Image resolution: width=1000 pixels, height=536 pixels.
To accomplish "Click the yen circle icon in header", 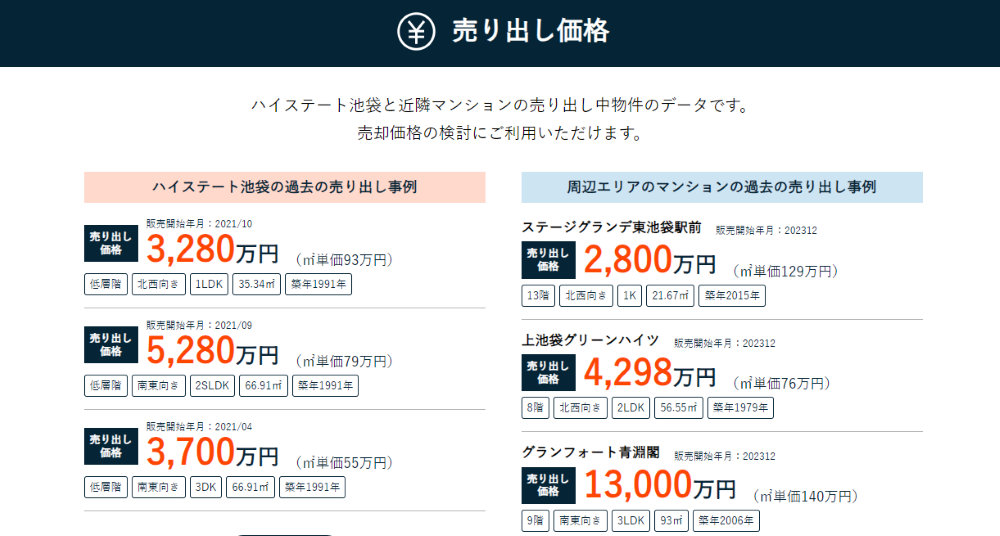I will (x=416, y=31).
